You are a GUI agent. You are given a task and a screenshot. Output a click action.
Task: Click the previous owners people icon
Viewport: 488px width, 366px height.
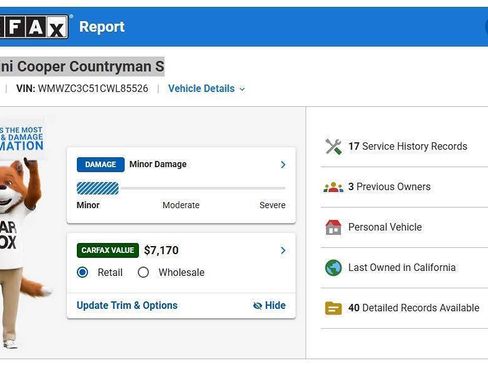333,187
